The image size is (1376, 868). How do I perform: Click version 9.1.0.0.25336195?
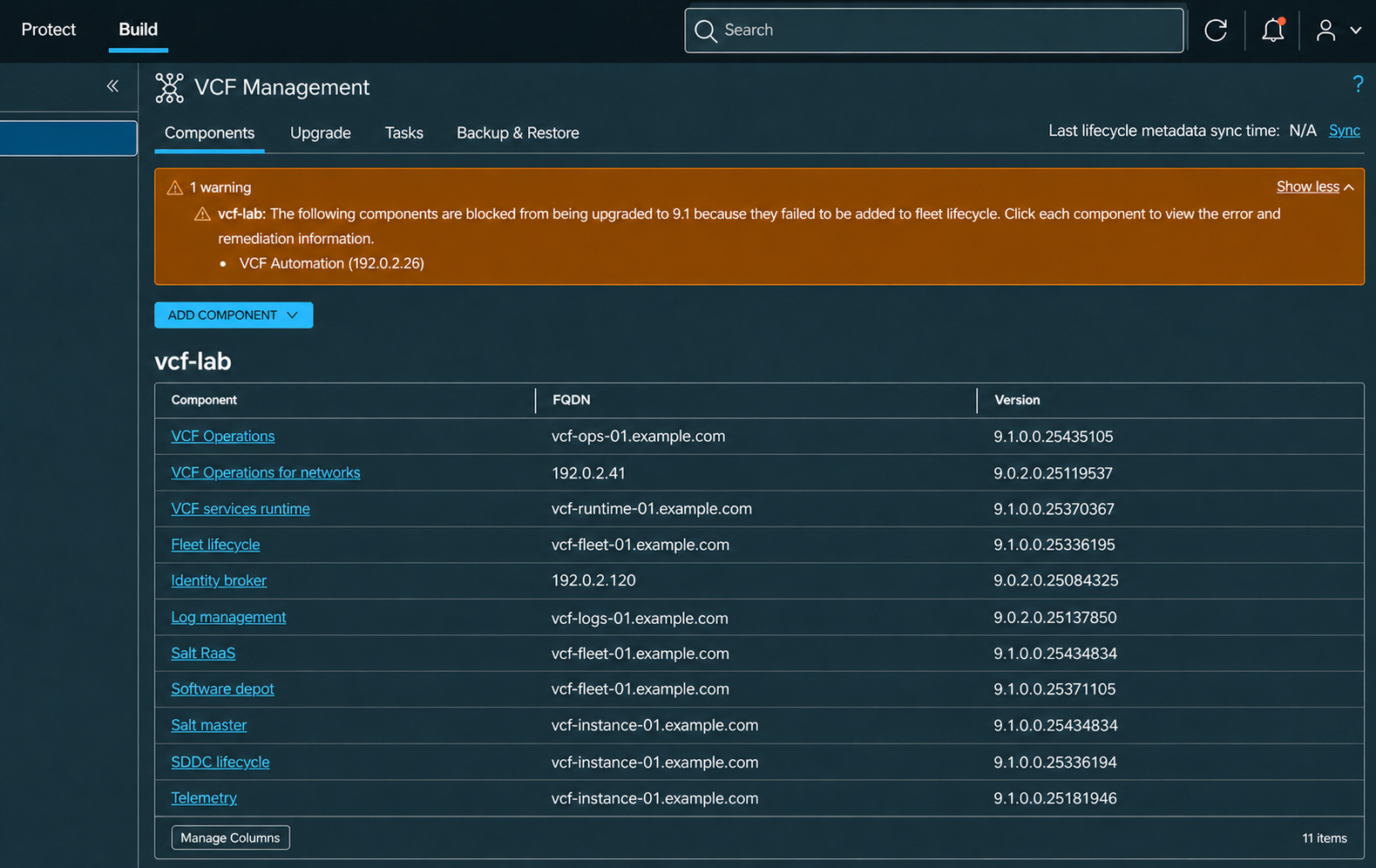click(x=1054, y=545)
